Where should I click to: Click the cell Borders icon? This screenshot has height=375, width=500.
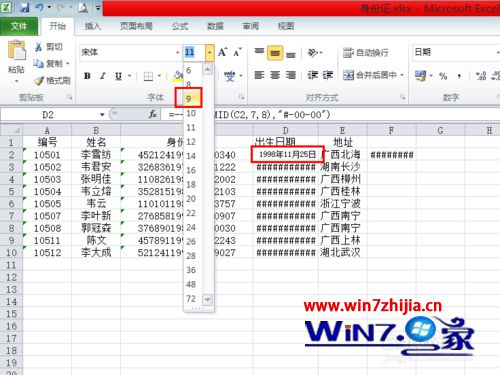click(148, 76)
